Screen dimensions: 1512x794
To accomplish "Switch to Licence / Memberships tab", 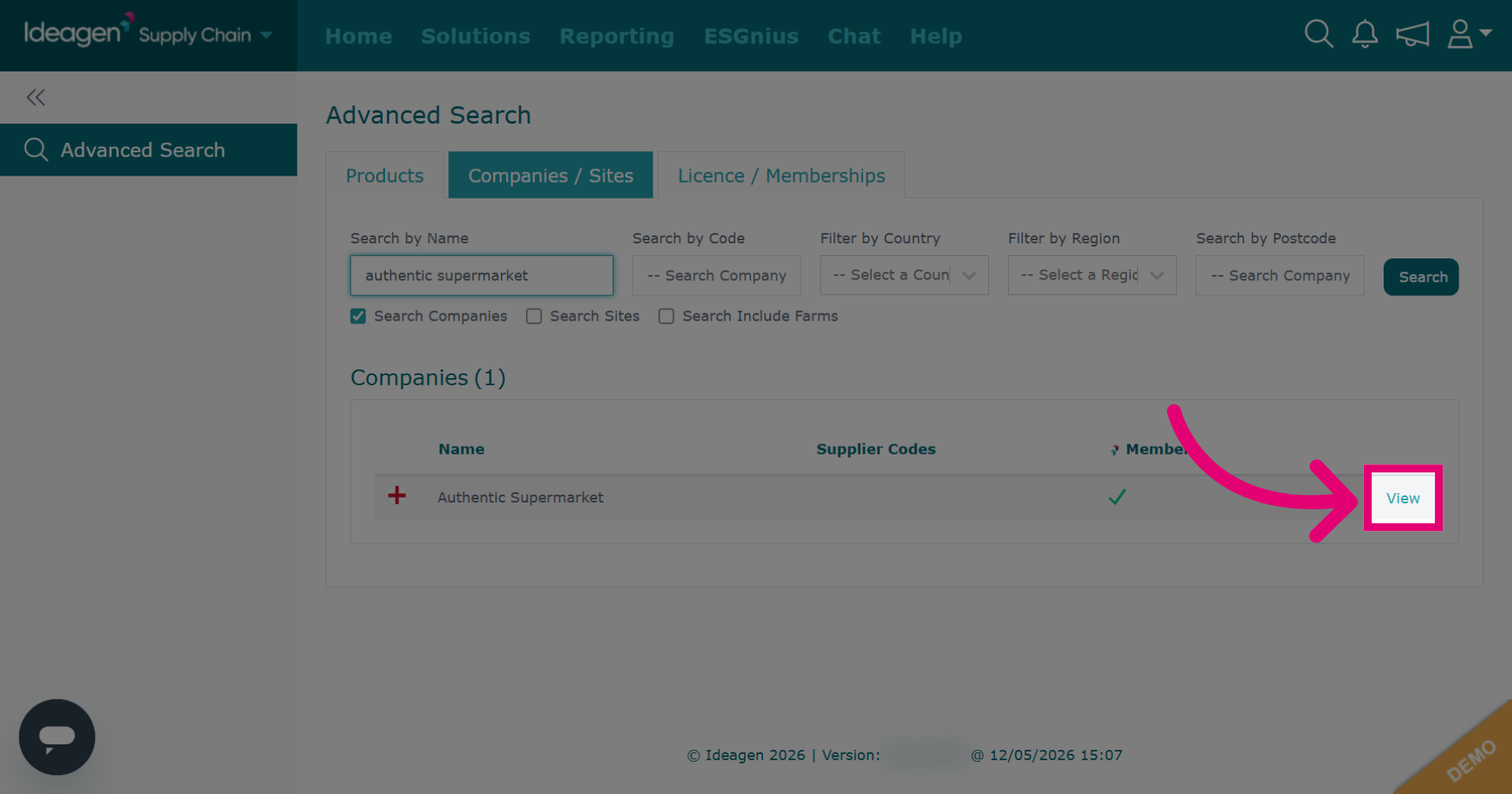I will (x=781, y=176).
